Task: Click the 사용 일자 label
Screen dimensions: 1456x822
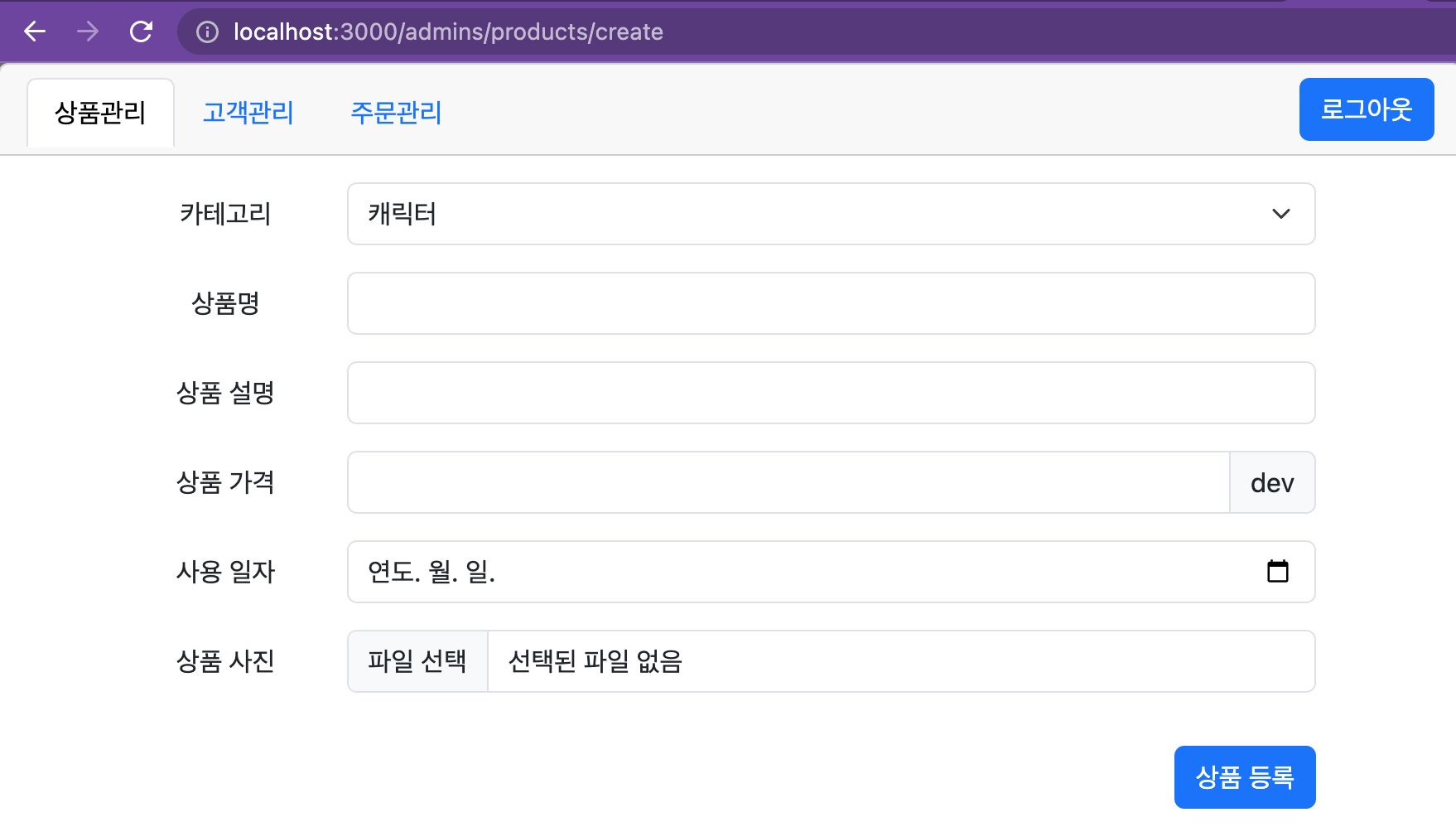Action: tap(225, 572)
